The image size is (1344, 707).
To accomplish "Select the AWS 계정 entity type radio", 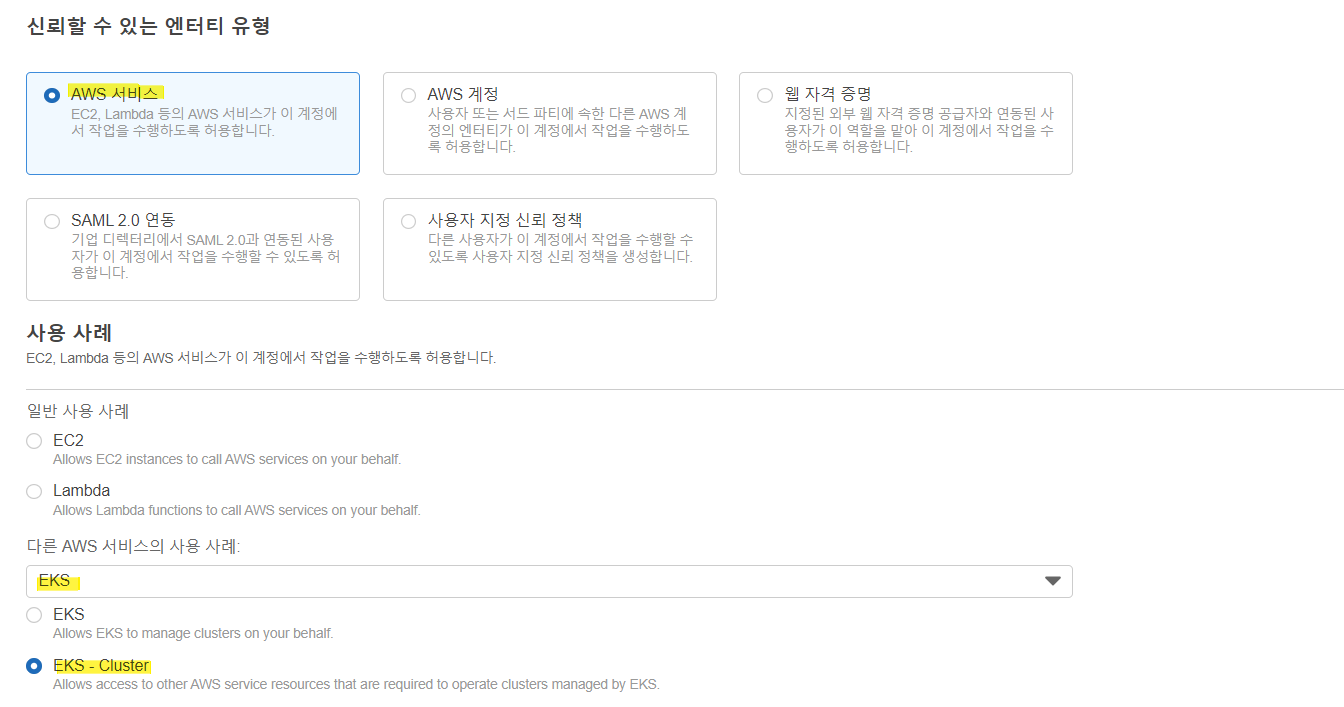I will [x=408, y=95].
